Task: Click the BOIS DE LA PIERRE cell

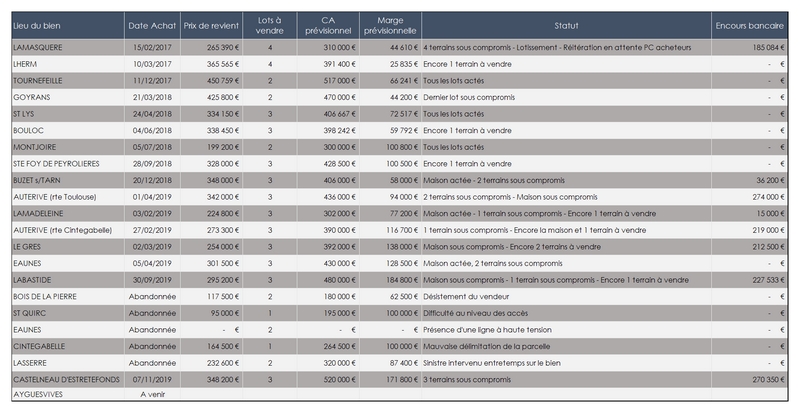Action: 68,297
